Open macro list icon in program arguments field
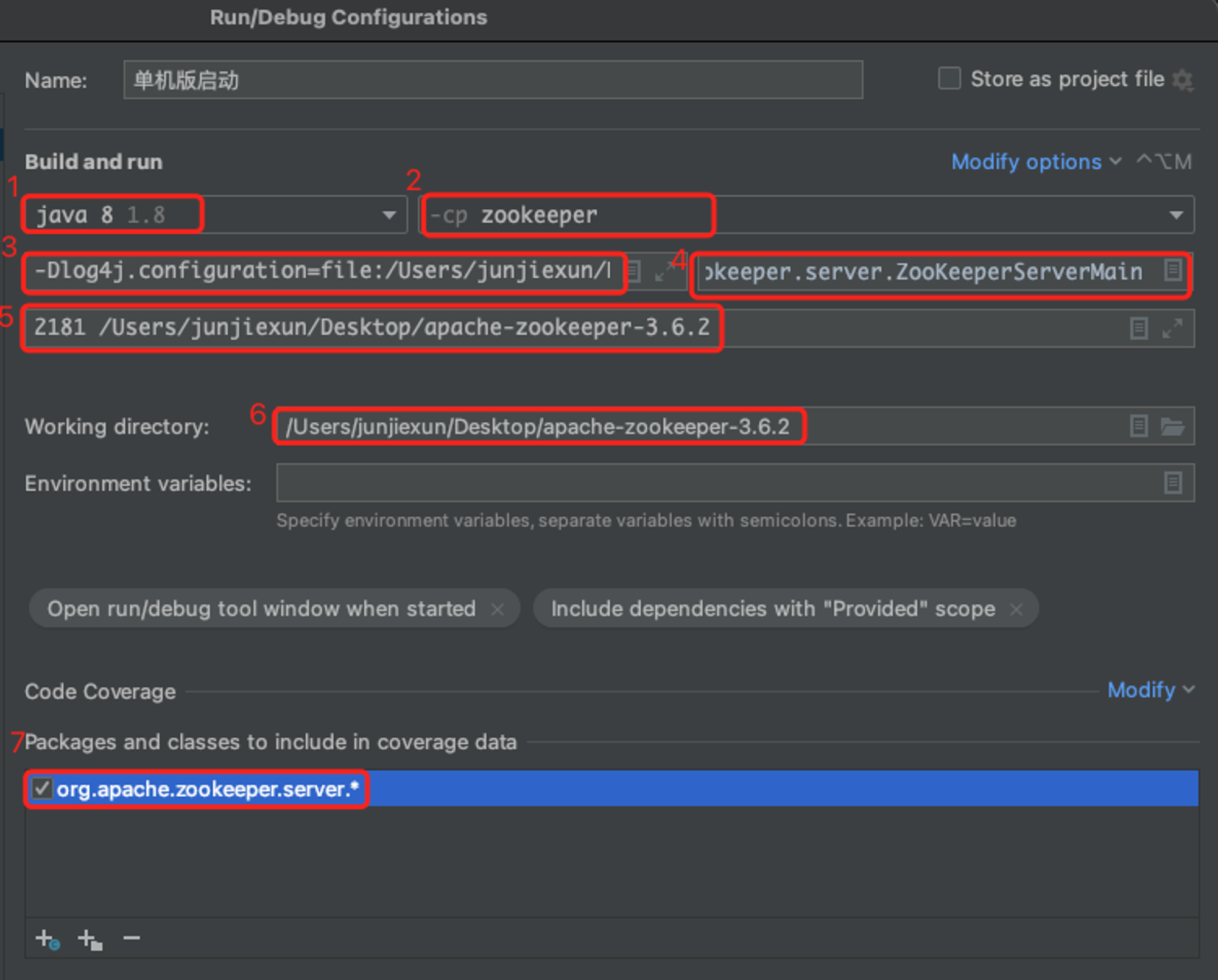 click(1139, 328)
